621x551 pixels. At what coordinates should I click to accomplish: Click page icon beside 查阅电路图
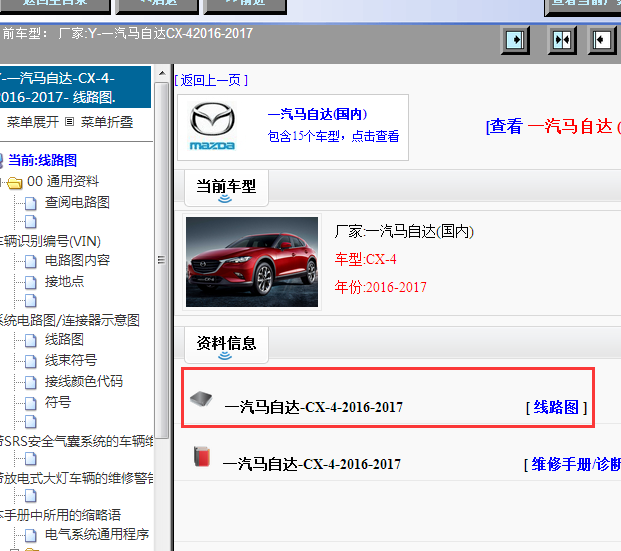click(x=30, y=204)
